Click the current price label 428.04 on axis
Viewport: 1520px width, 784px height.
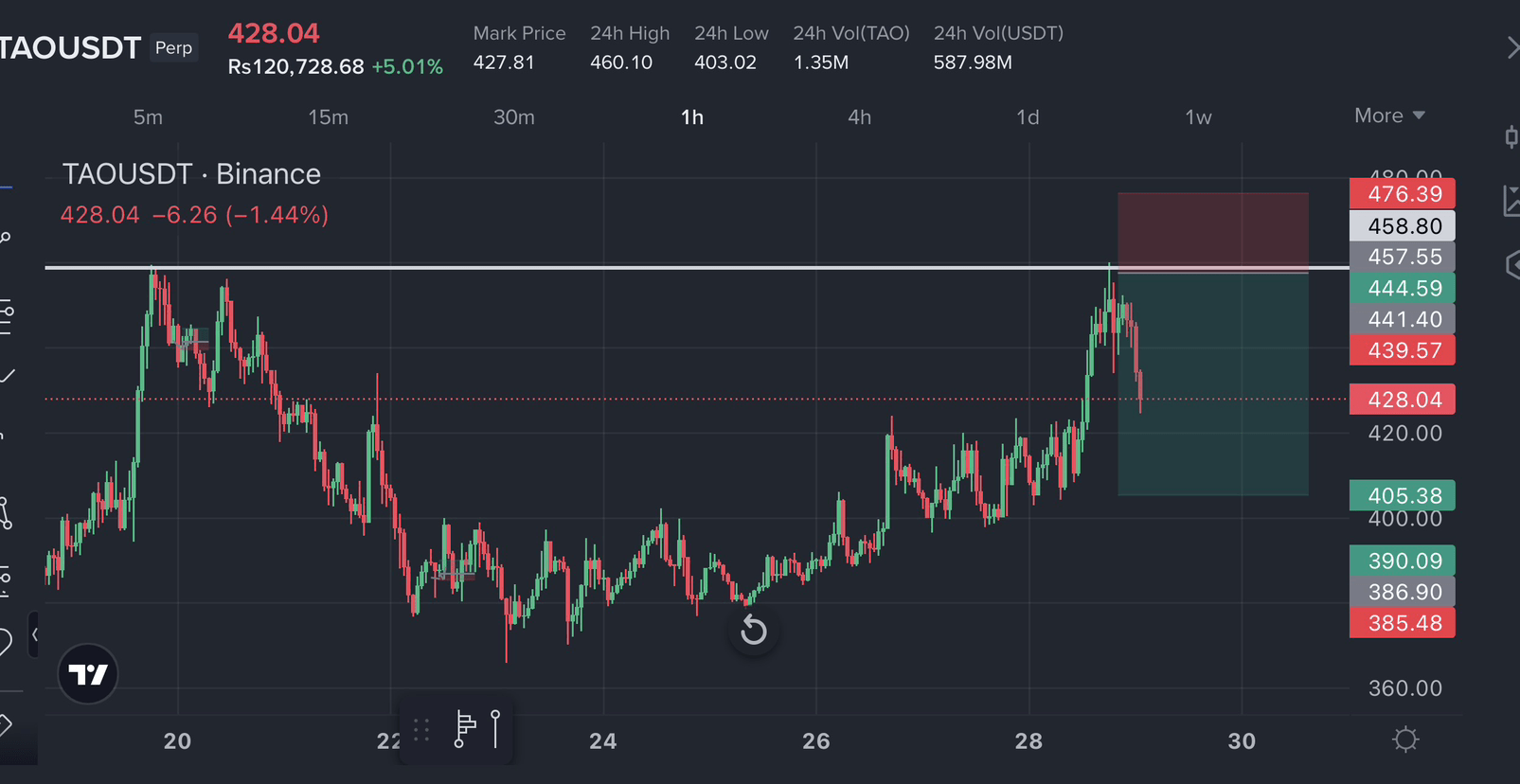[1403, 400]
